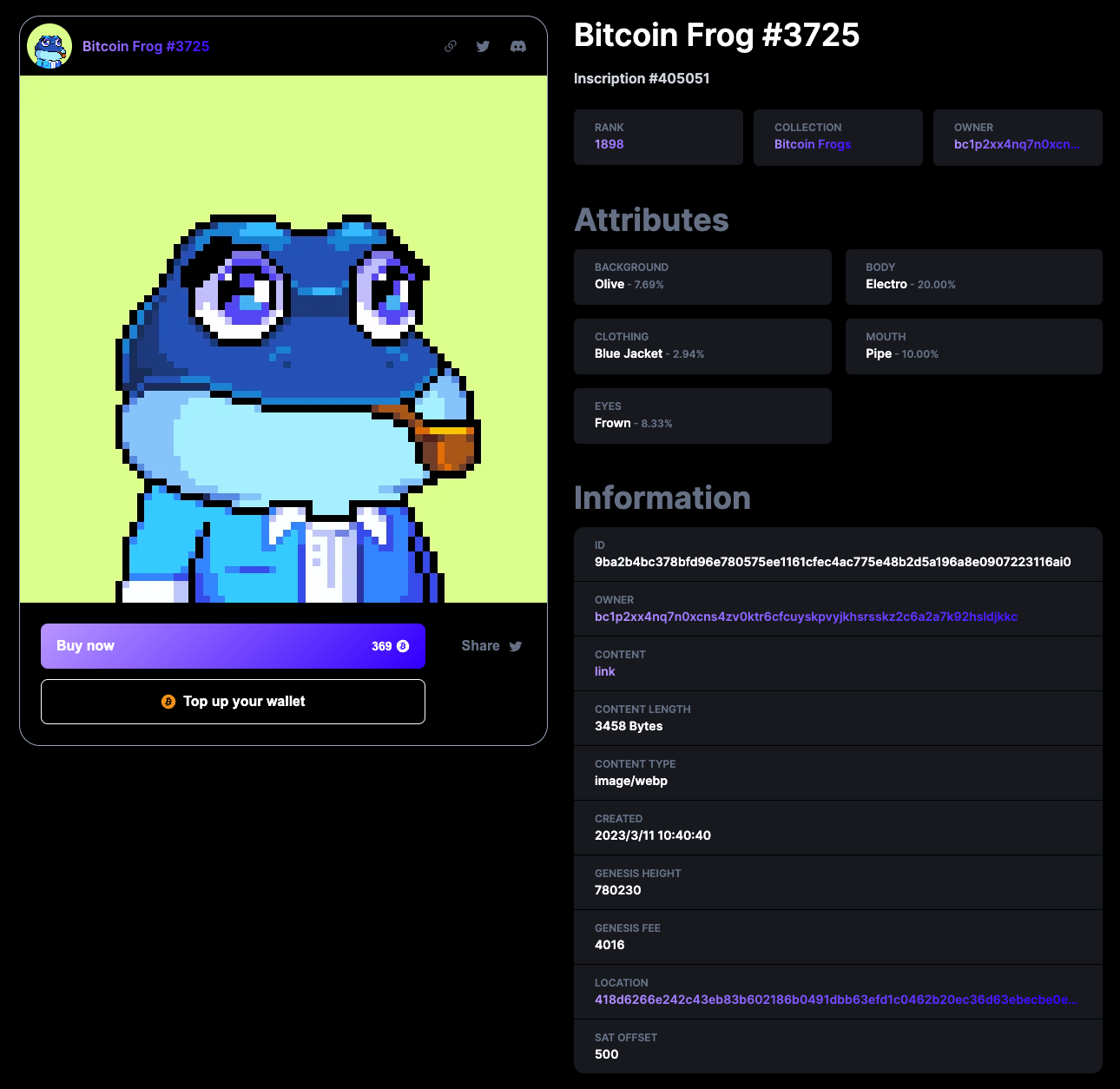Click the frog avatar thumbnail in header
The image size is (1120, 1089).
(x=49, y=46)
